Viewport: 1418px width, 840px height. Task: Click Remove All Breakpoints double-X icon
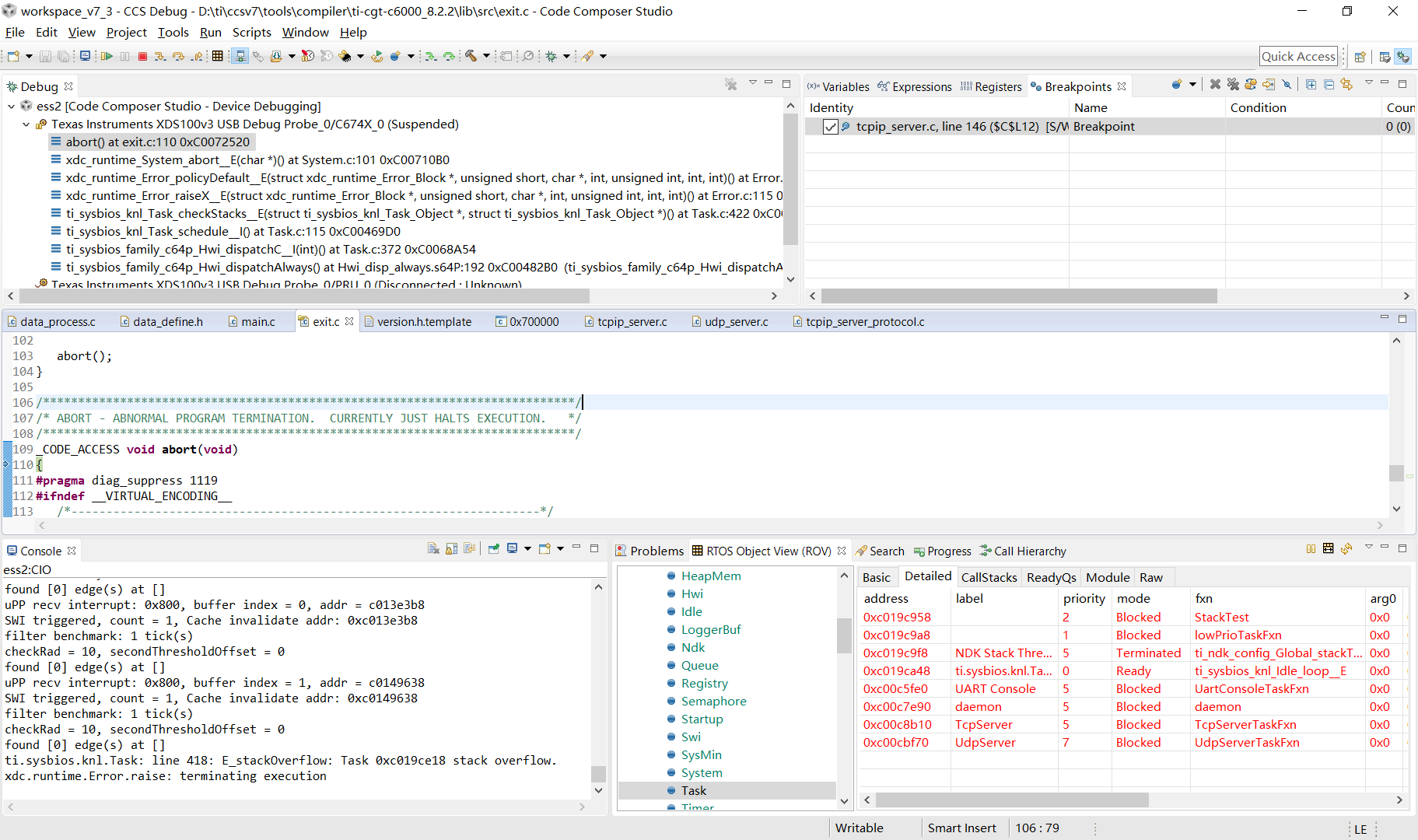pyautogui.click(x=1233, y=84)
